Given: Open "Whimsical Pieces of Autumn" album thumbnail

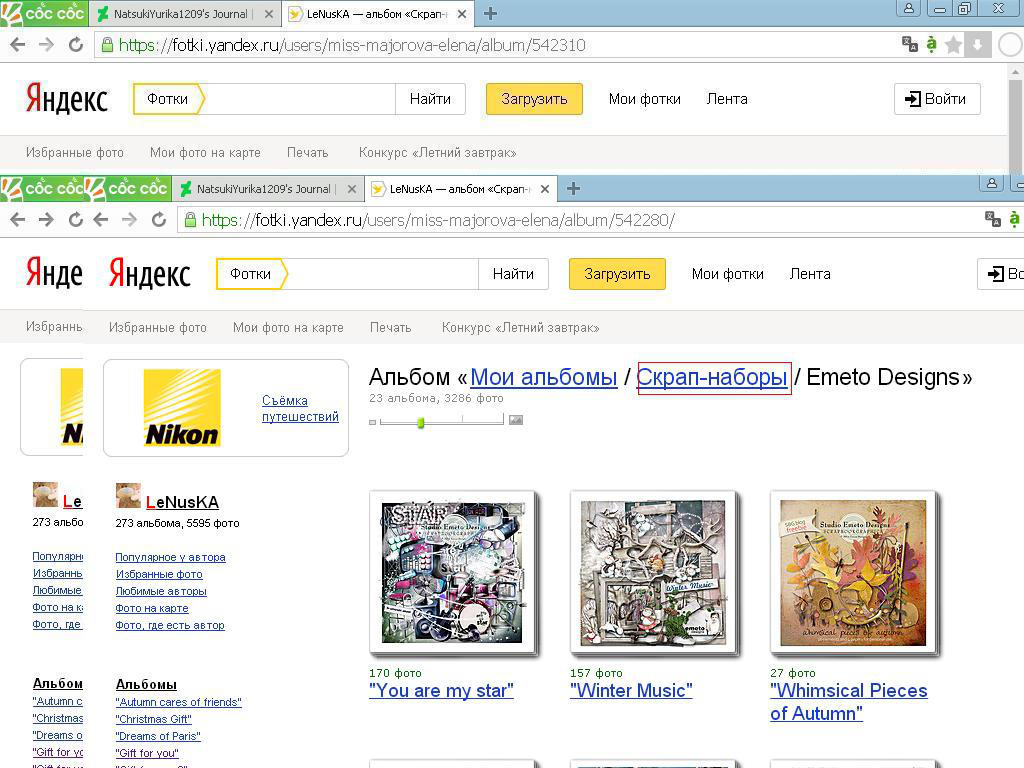Looking at the screenshot, I should [x=853, y=572].
